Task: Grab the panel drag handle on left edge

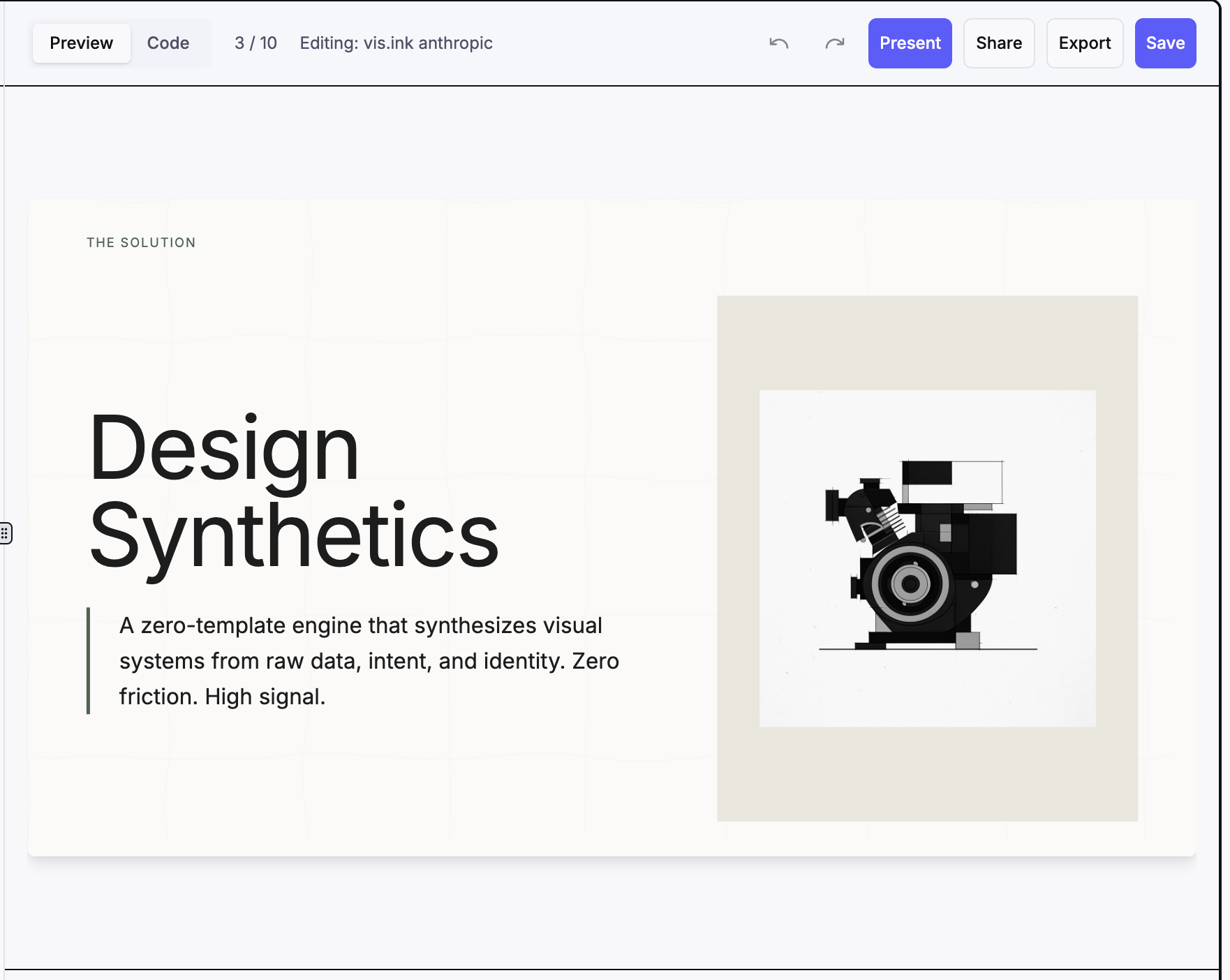Action: click(x=5, y=533)
